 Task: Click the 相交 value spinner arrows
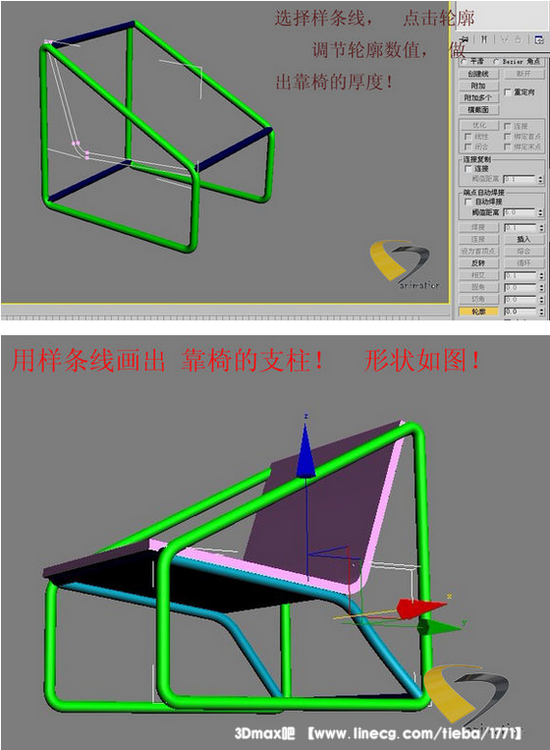coord(541,275)
